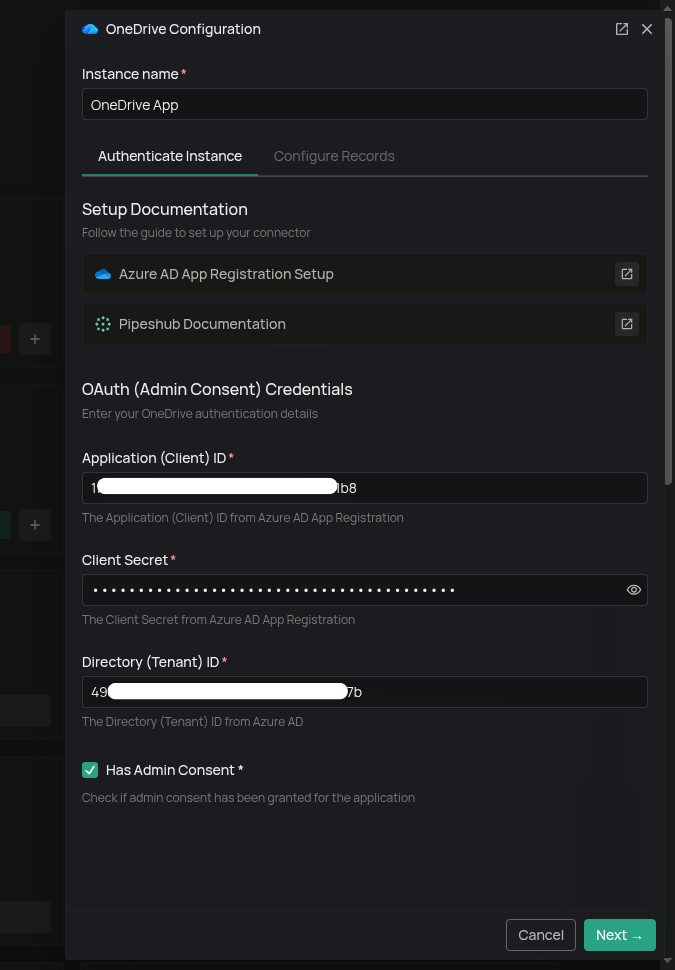Click the Next button
This screenshot has height=970, width=675.
tap(619, 935)
